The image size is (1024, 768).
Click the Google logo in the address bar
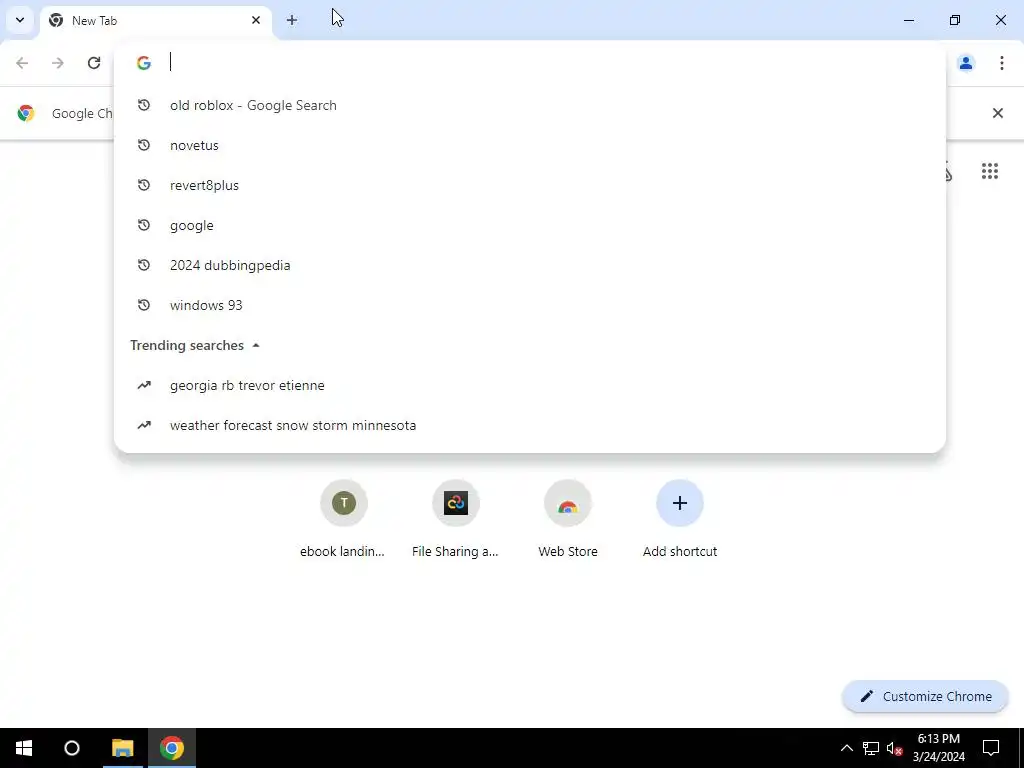144,63
